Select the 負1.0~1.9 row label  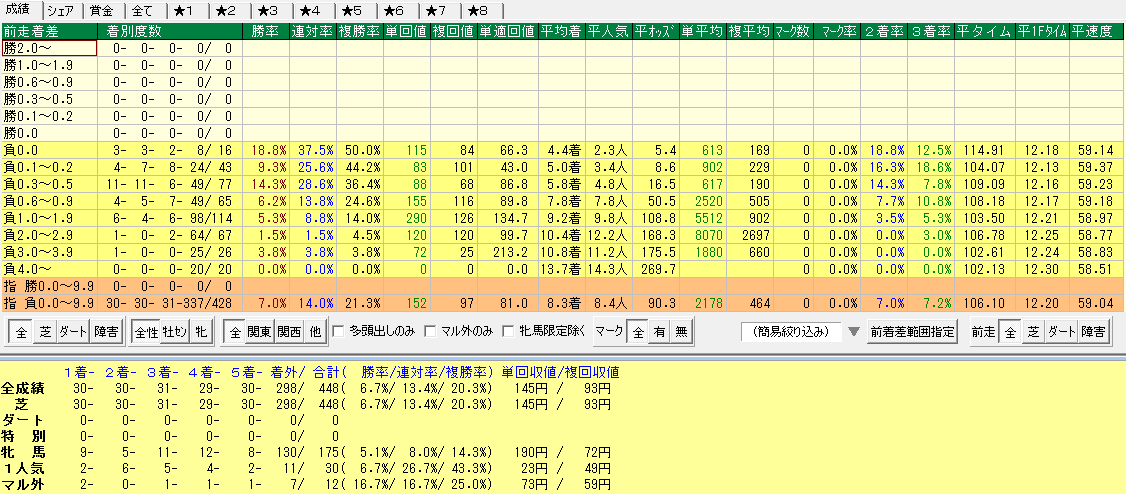49,218
